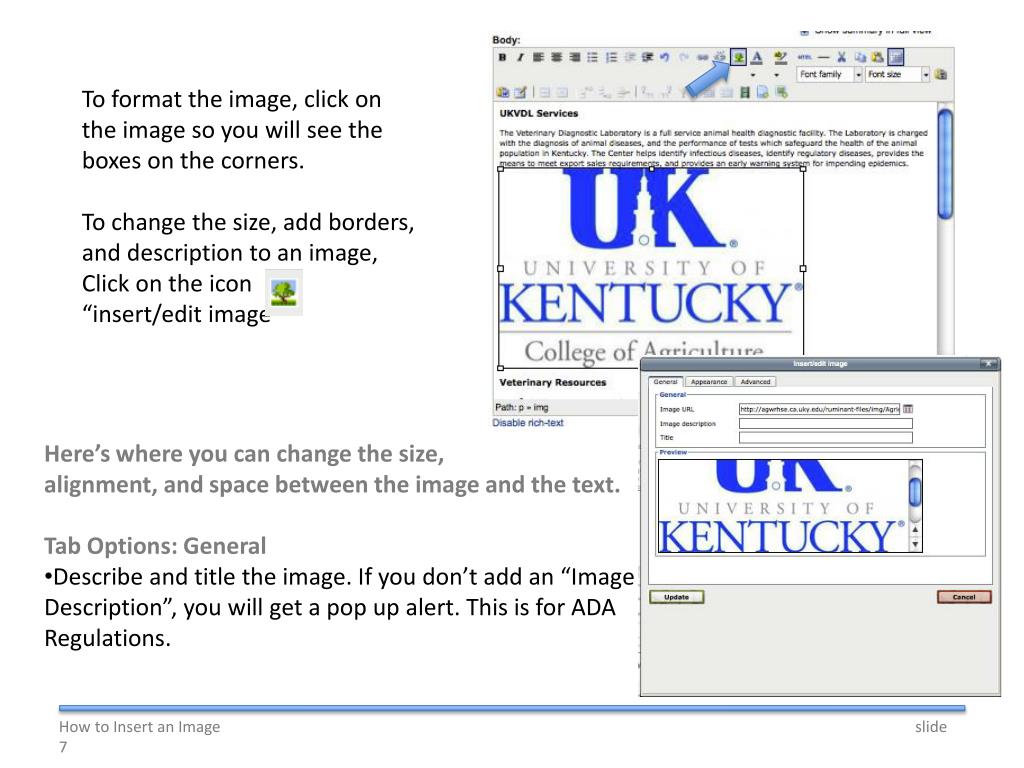Viewport: 1024px width, 768px height.
Task: Insert a bulleted list
Action: pyautogui.click(x=592, y=57)
